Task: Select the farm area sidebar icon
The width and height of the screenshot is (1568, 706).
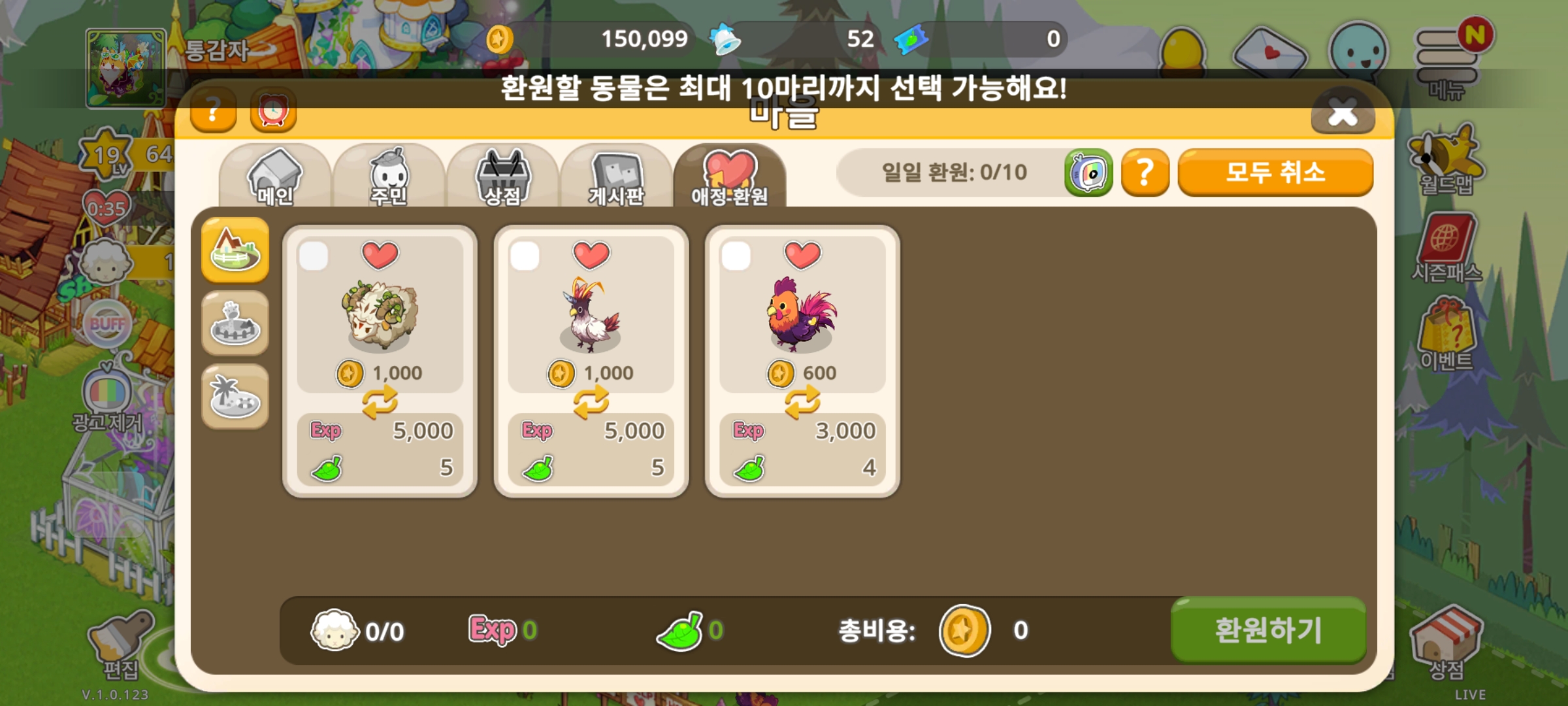Action: [235, 251]
